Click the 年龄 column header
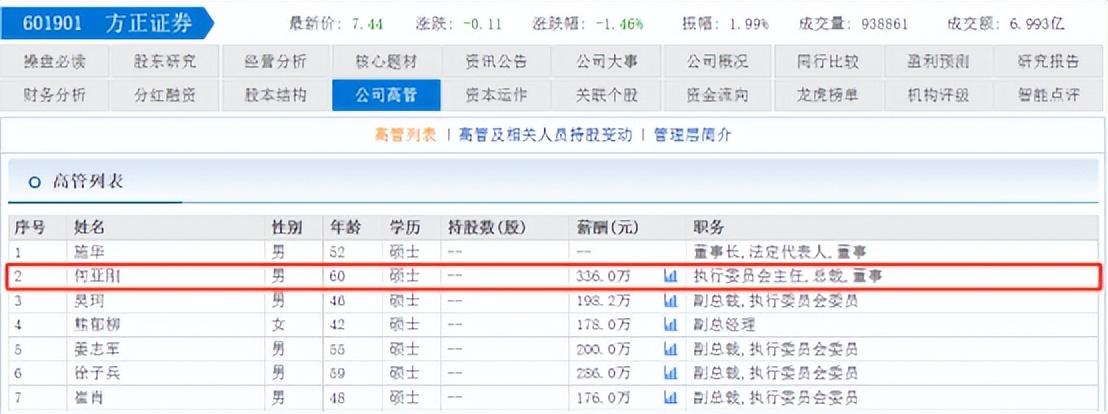 click(345, 227)
